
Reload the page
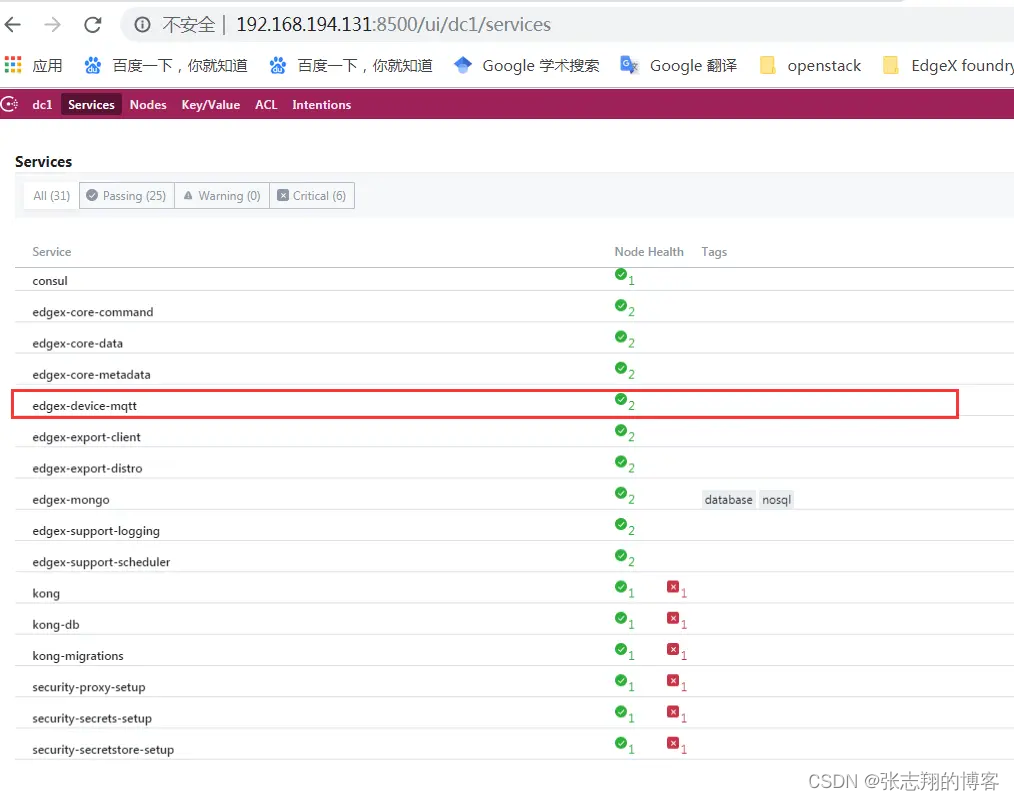(91, 25)
